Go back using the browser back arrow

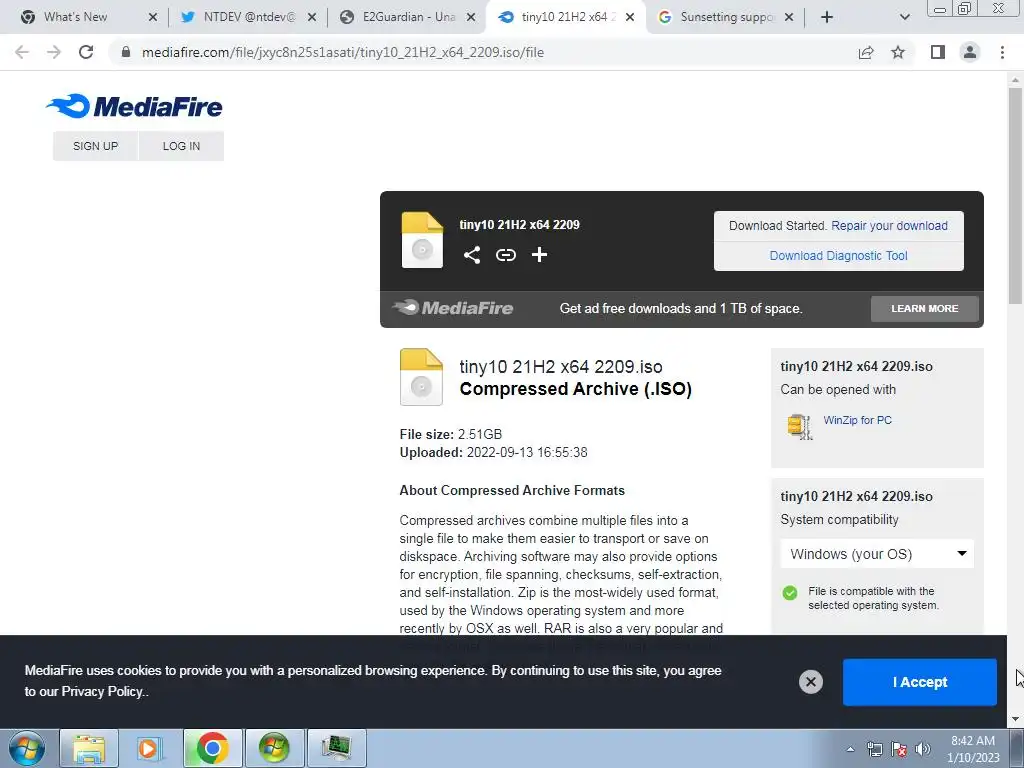coord(22,52)
